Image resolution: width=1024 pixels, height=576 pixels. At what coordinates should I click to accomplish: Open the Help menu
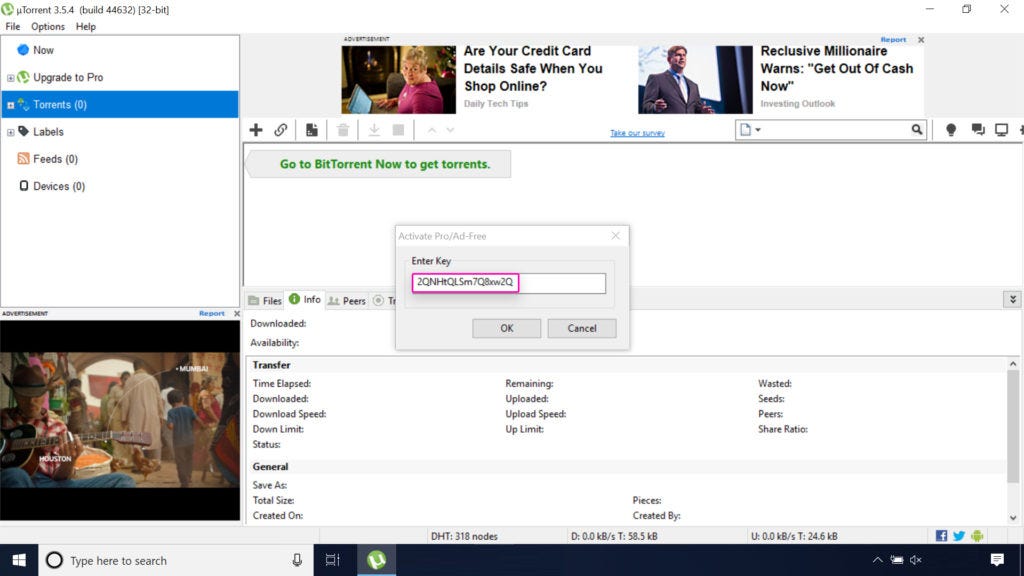point(86,27)
